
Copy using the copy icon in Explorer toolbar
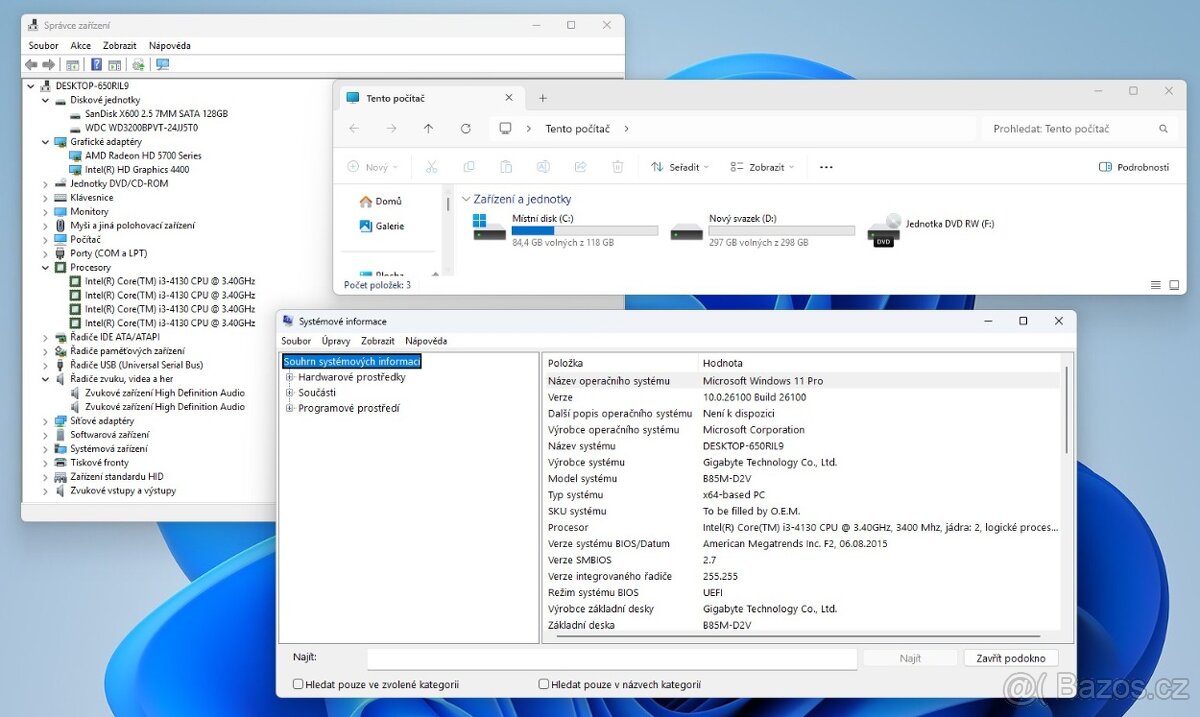(470, 167)
